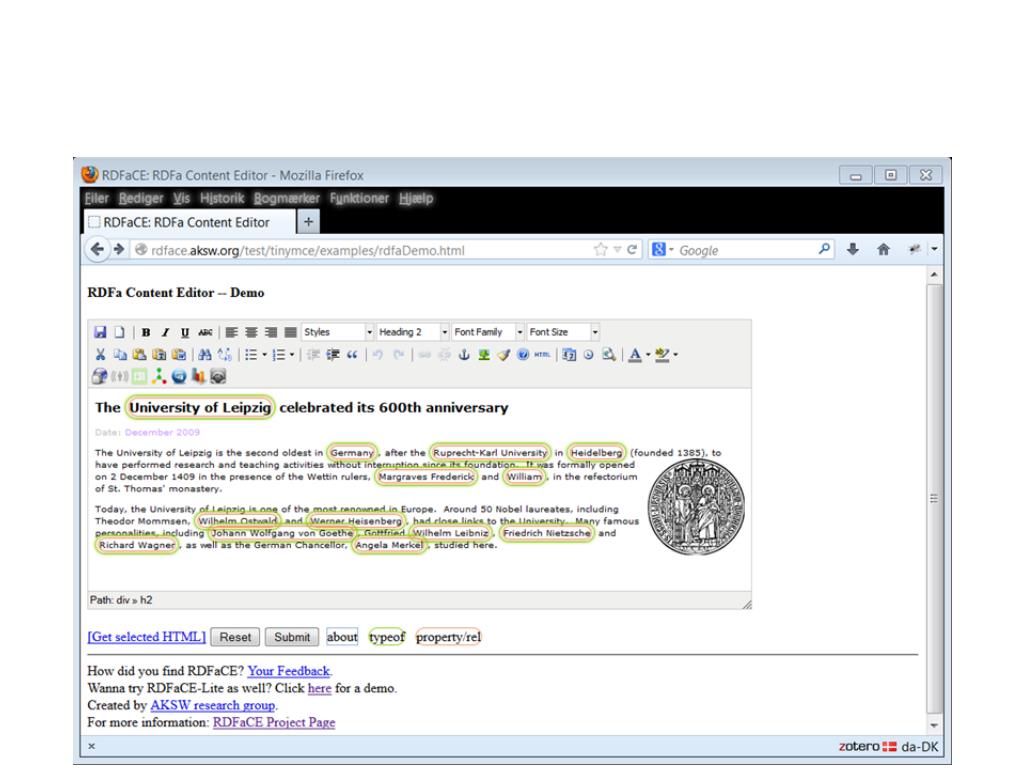Click Paste from Word icon
Viewport: 1024px width, 768px height.
pyautogui.click(x=178, y=355)
